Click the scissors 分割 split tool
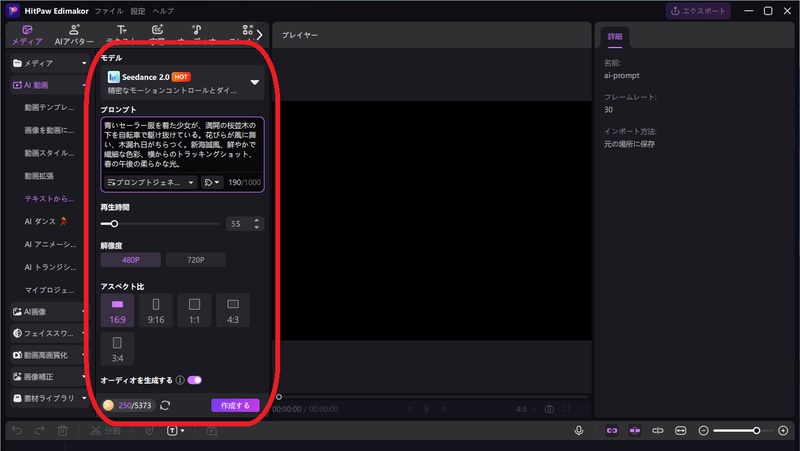Screen dimensions: 800x451 [105, 431]
